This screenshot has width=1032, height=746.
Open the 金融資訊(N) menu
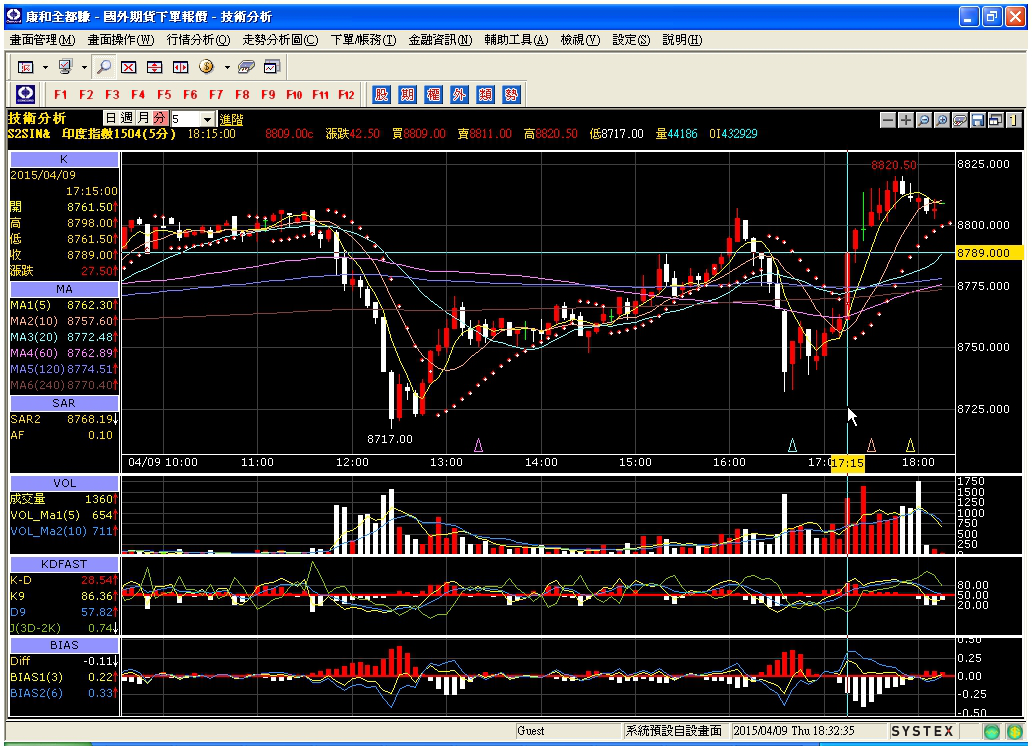pos(440,40)
